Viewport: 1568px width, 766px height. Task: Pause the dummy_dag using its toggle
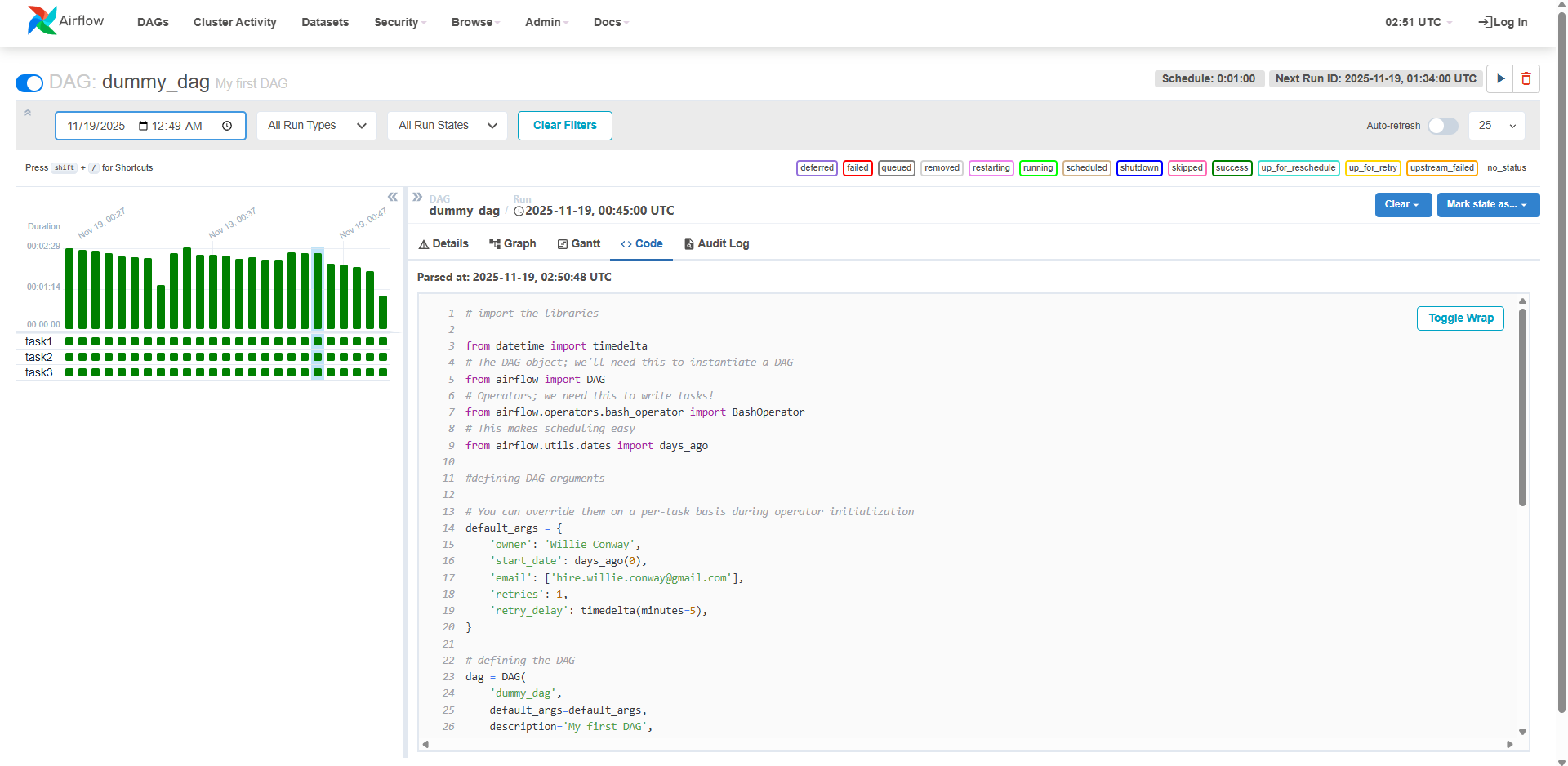(29, 83)
